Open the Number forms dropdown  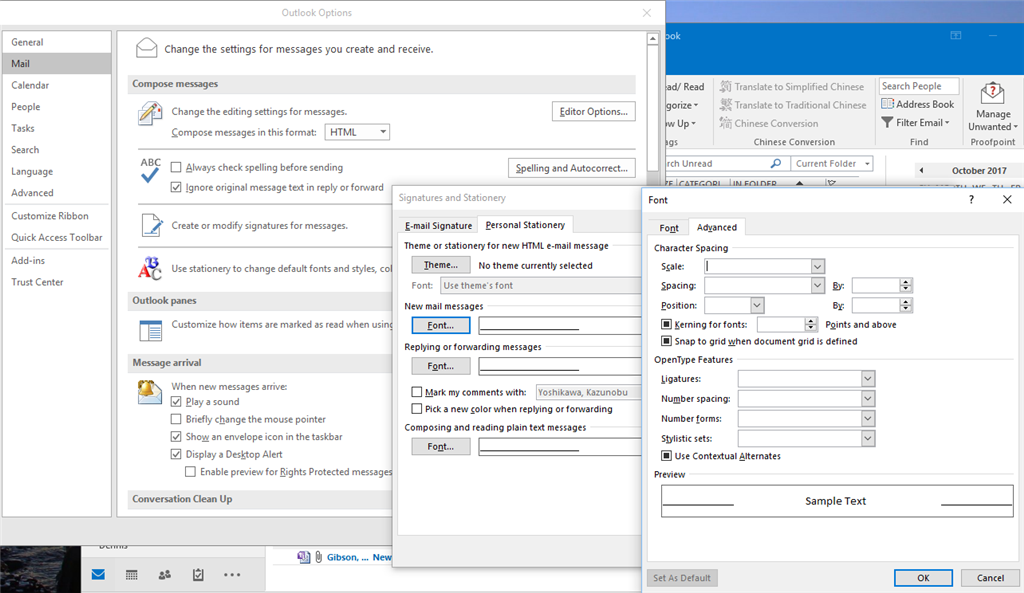[x=867, y=419]
